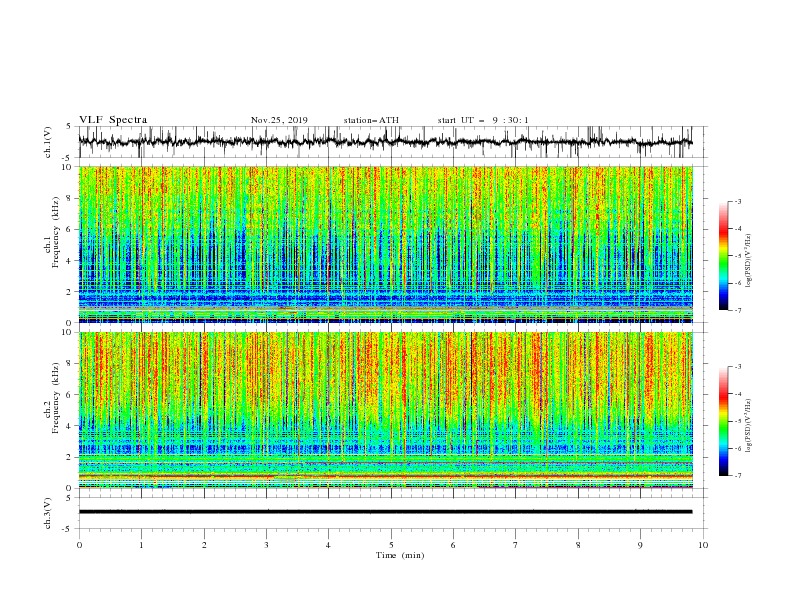792x612 pixels.
Task: Click the time axis tick label '9'
Action: (640, 545)
